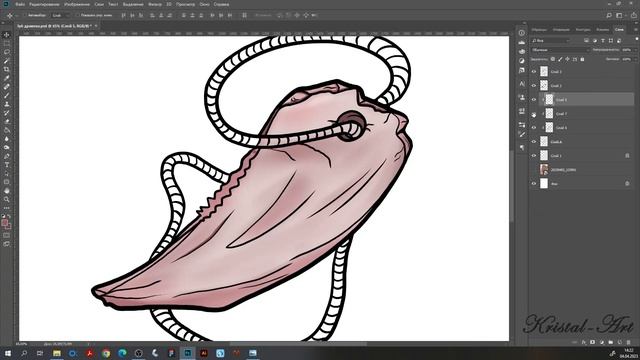Select the white background layer thumbnail
The height and width of the screenshot is (360, 640).
pos(544,184)
